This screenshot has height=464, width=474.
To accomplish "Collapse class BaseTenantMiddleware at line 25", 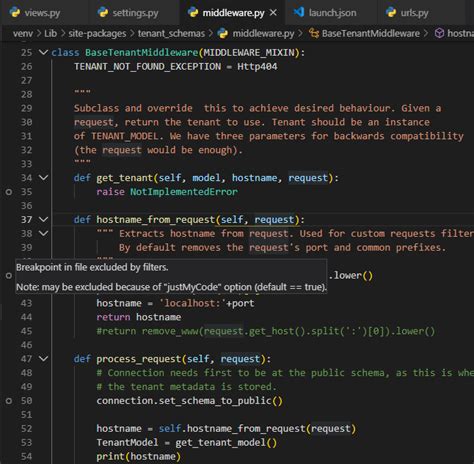I will pos(43,52).
